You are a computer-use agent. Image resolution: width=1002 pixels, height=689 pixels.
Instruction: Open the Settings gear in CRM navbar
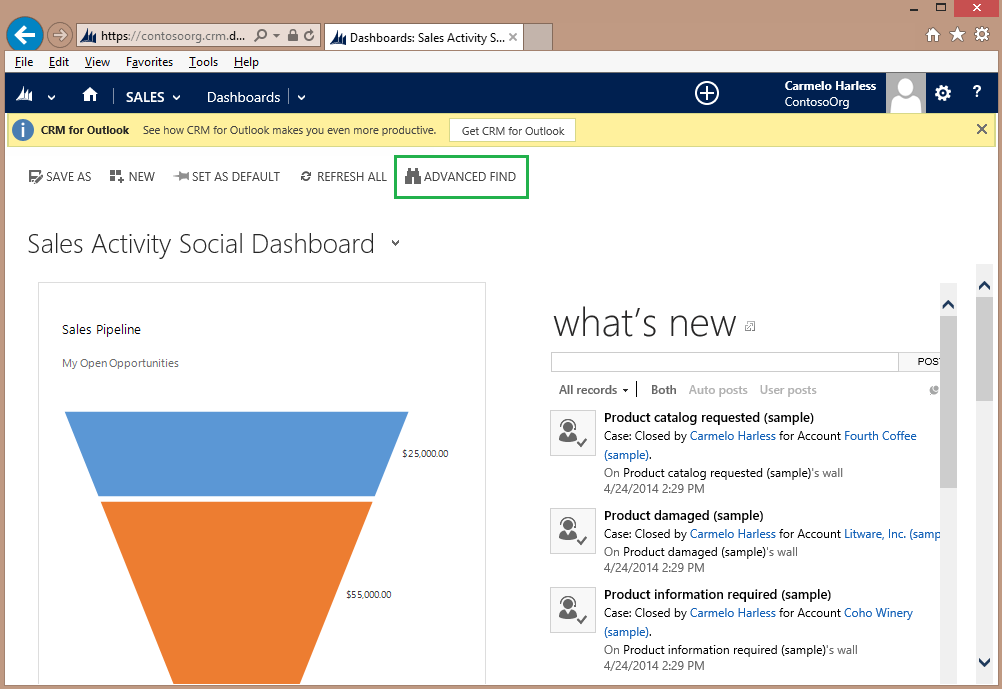point(943,94)
